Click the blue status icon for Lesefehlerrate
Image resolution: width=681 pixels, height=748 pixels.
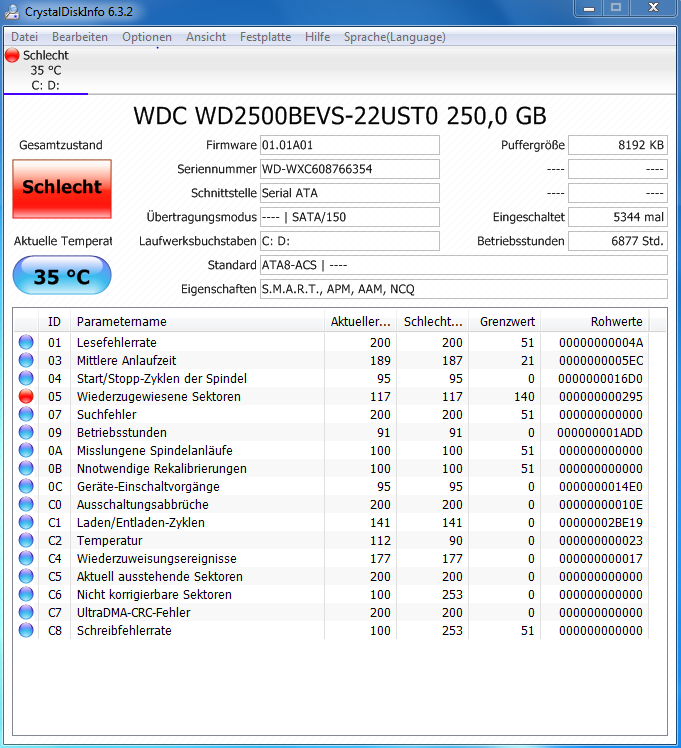tap(26, 342)
